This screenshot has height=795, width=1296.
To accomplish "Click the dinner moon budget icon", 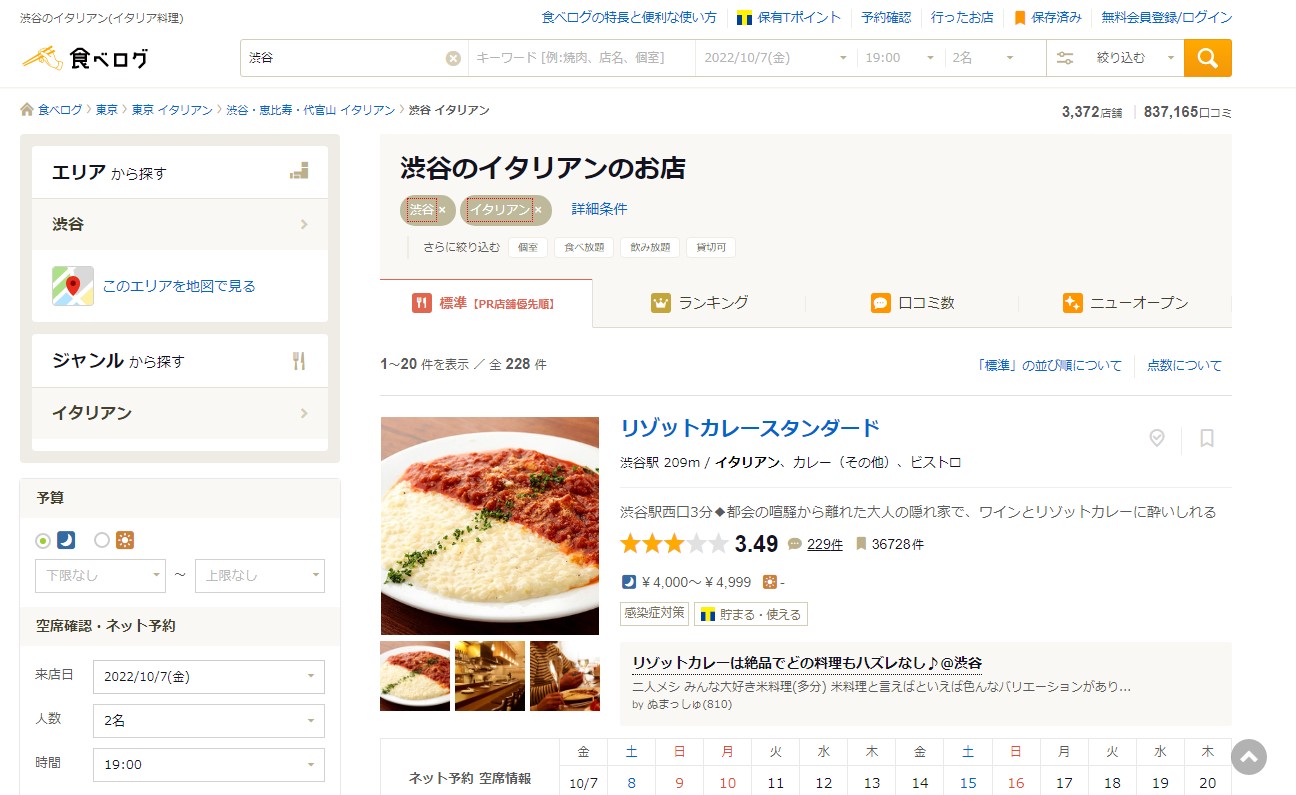I will click(66, 540).
